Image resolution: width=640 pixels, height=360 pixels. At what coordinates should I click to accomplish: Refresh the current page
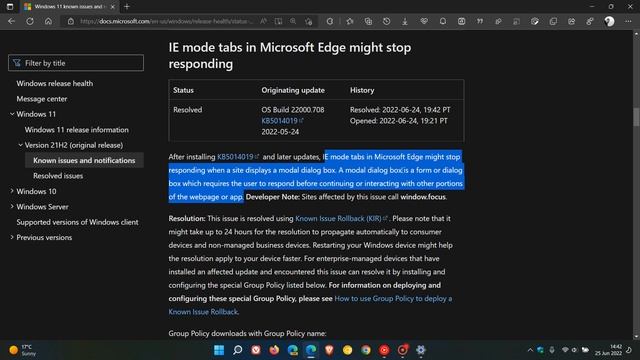(x=30, y=21)
